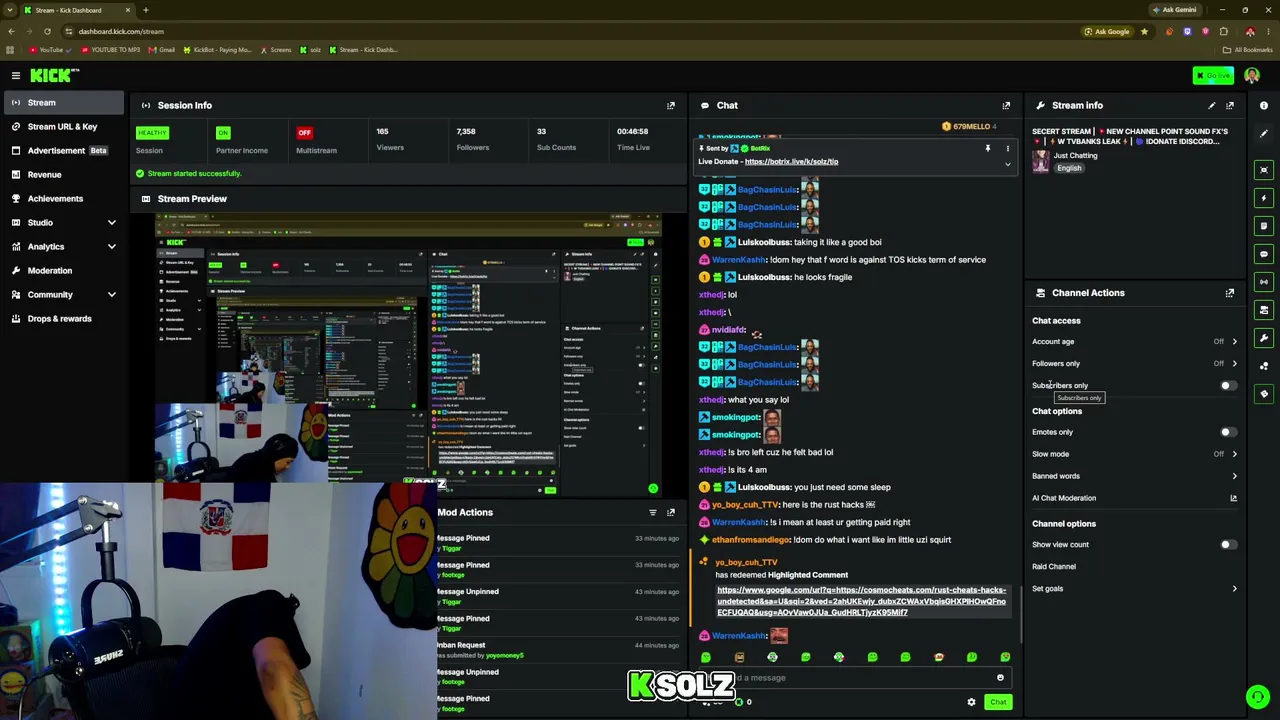The width and height of the screenshot is (1280, 720).
Task: Expand the Community sidebar section
Action: [111, 295]
